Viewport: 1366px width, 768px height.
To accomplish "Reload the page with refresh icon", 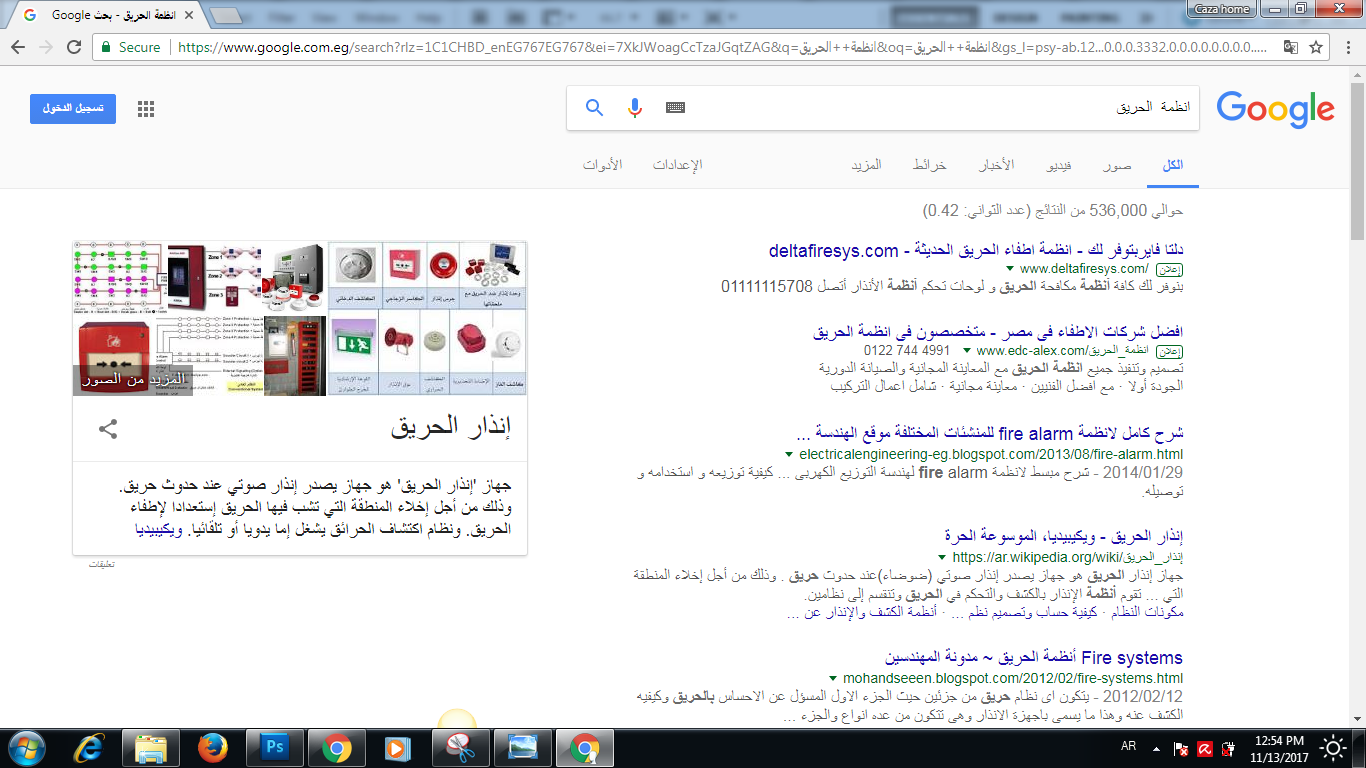I will [74, 47].
